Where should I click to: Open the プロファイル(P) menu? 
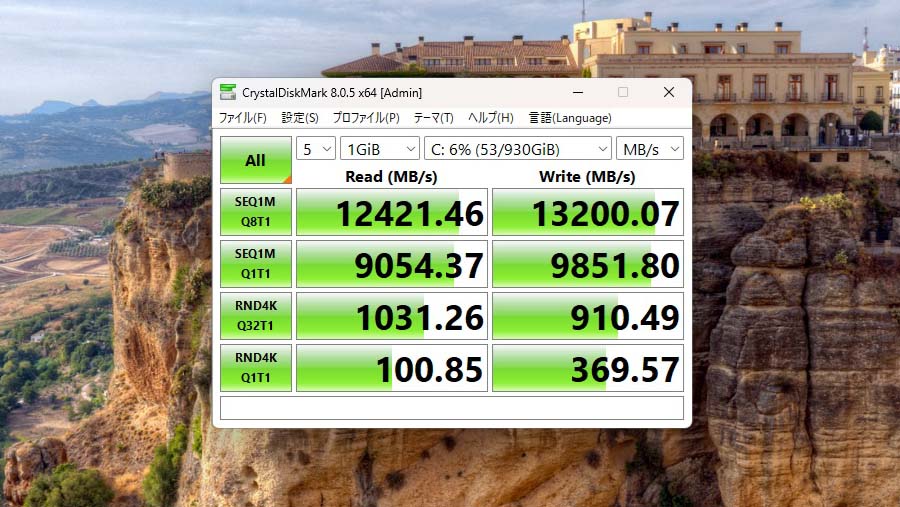pos(366,118)
